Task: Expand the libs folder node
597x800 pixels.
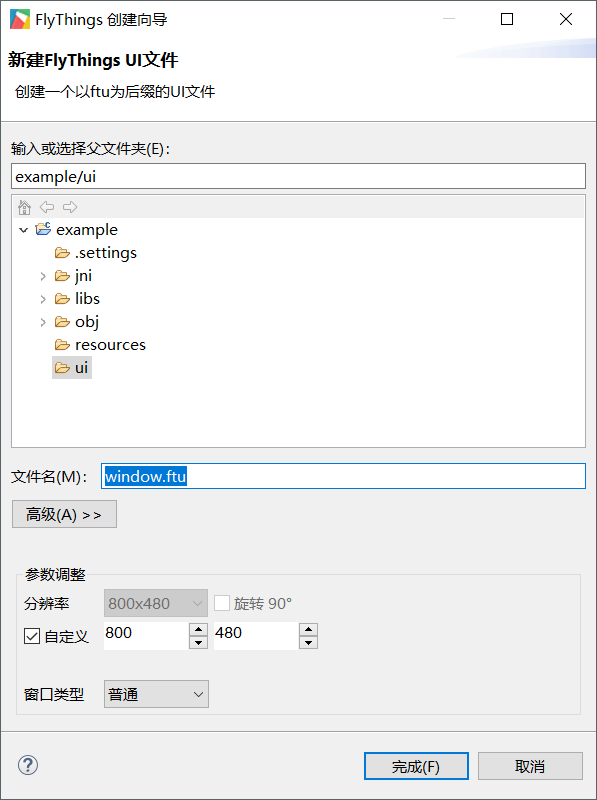Action: click(43, 299)
